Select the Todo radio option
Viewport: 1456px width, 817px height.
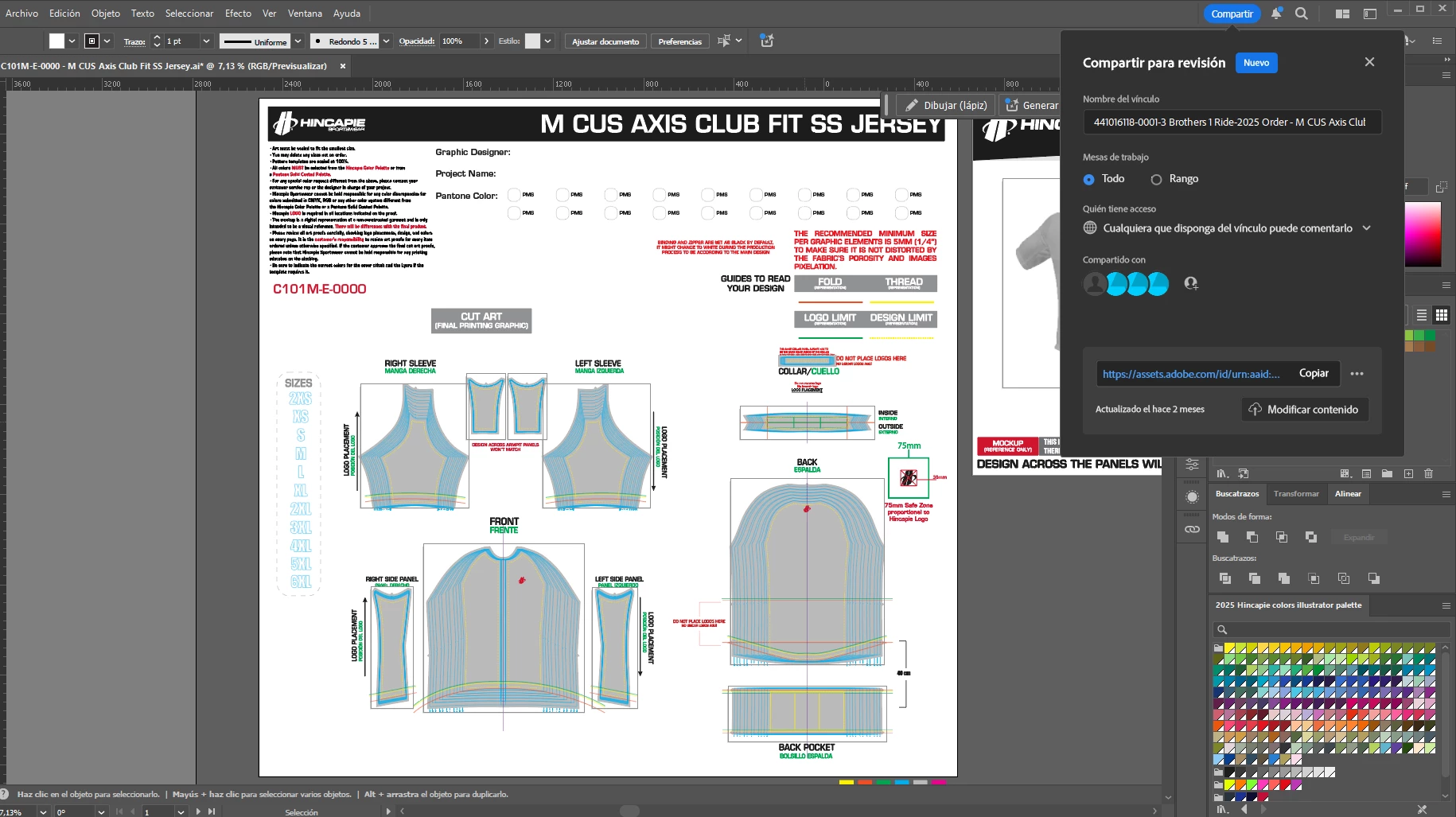1089,180
